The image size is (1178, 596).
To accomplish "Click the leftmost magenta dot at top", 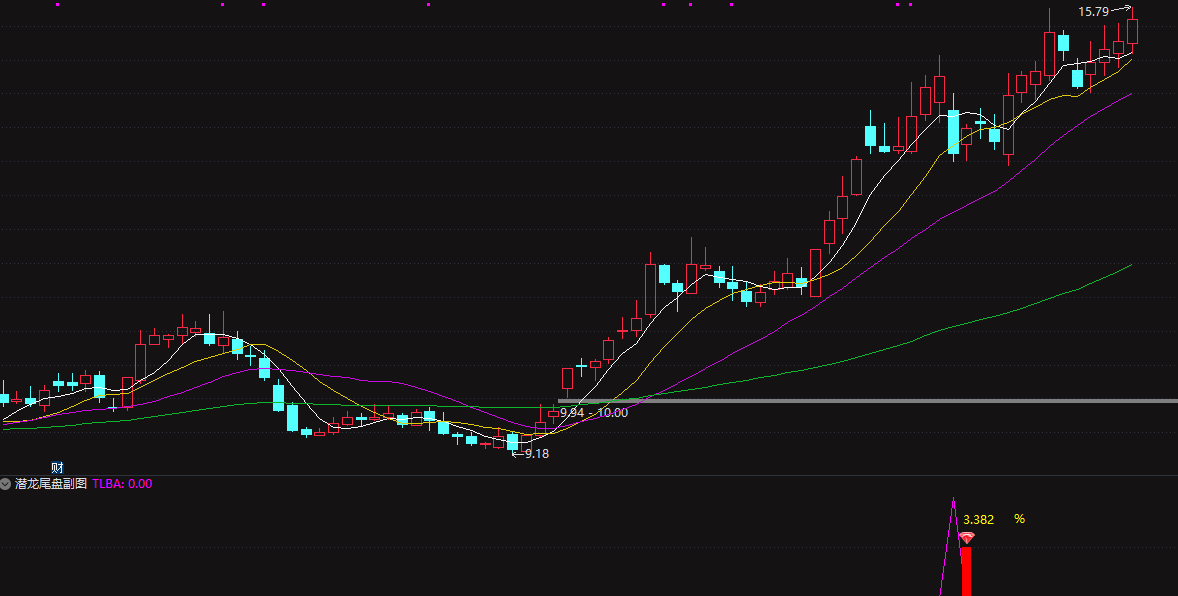I will [57, 5].
